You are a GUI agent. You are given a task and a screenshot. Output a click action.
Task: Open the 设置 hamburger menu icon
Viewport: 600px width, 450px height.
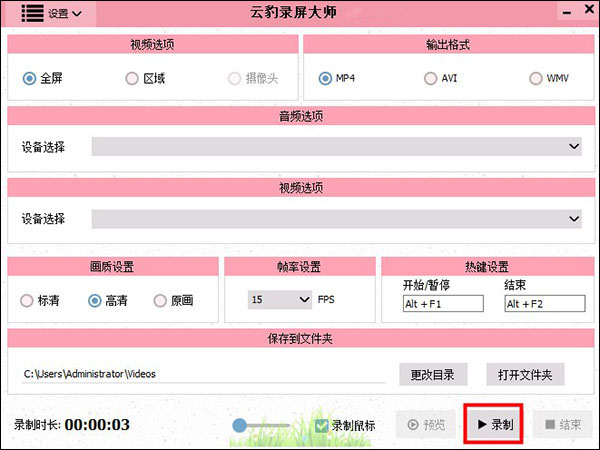coord(32,13)
